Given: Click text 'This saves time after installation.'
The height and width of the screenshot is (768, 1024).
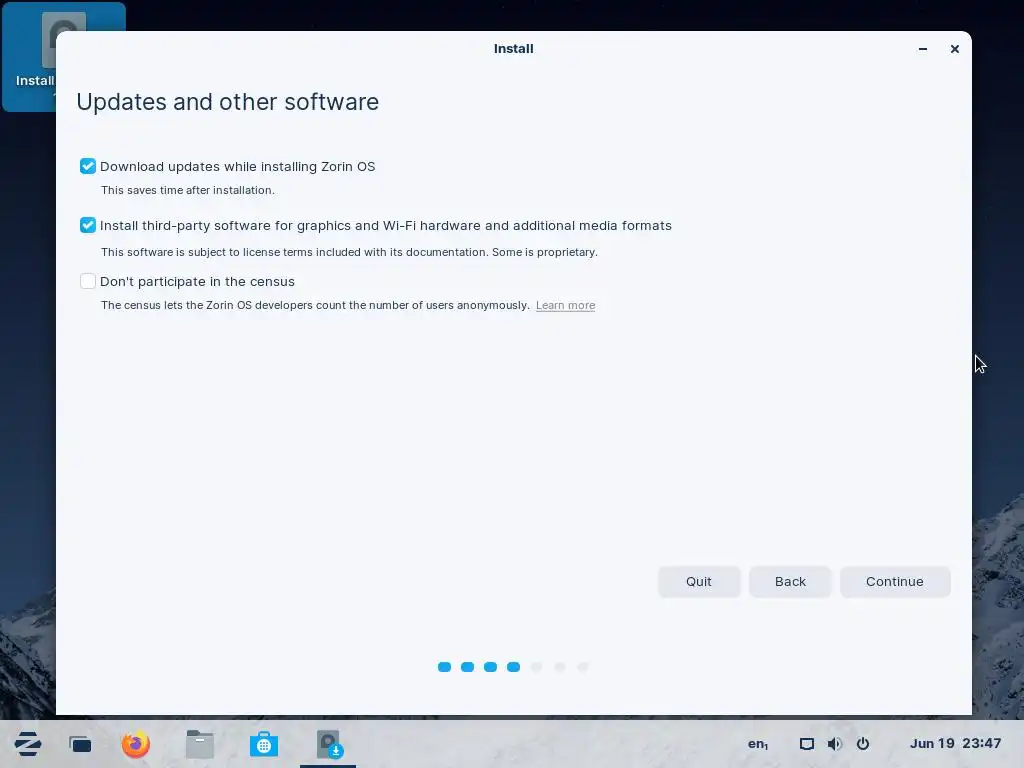Looking at the screenshot, I should [x=188, y=190].
